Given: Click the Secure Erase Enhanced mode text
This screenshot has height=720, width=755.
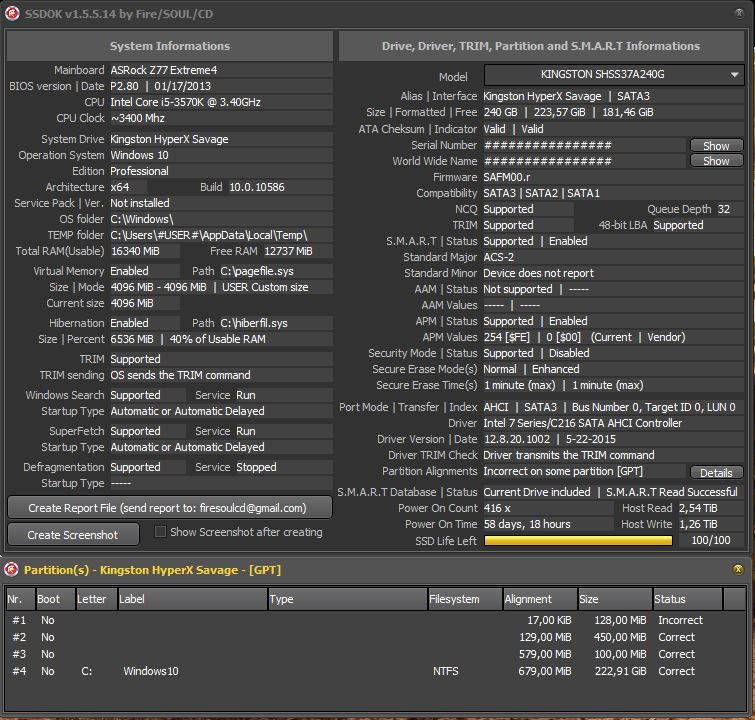Looking at the screenshot, I should pos(556,369).
